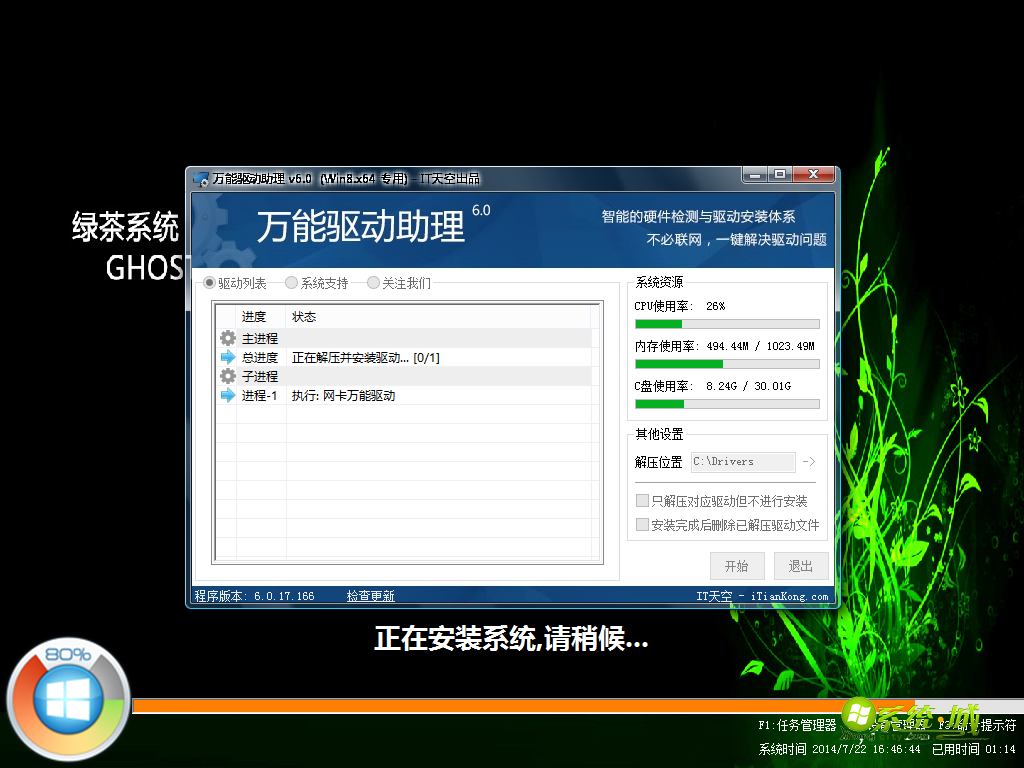This screenshot has width=1024, height=768.
Task: Click the blue arrow icon beside 进程-1
Action: tap(227, 395)
